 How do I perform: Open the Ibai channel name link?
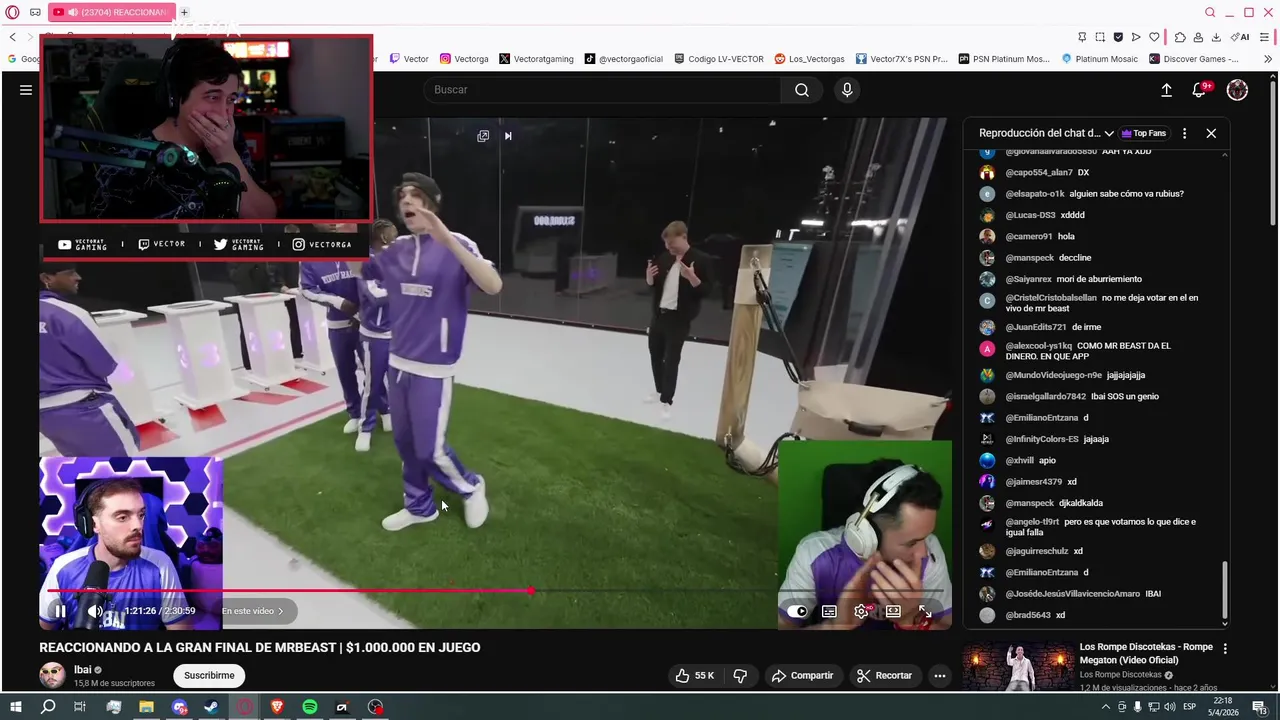pos(82,670)
